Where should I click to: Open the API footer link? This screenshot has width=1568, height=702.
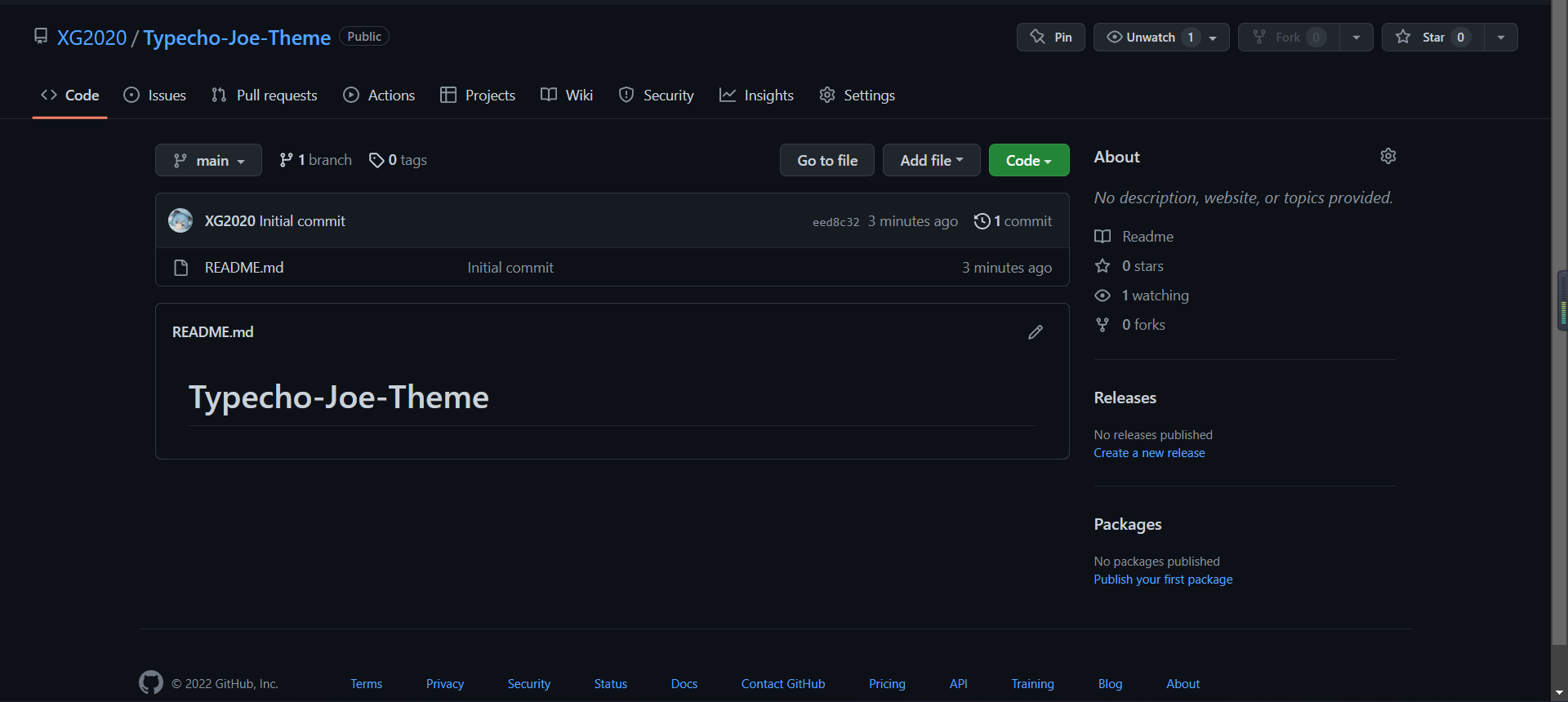(959, 684)
